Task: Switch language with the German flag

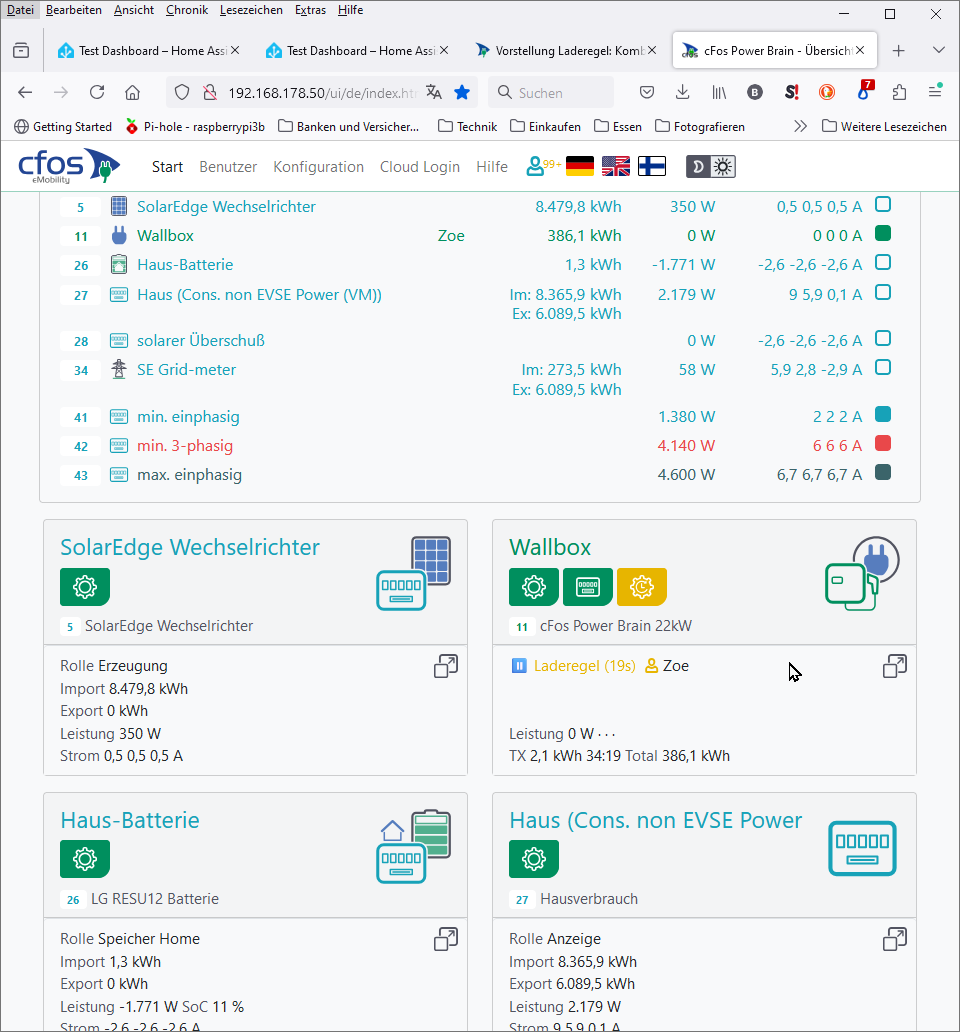Action: coord(580,167)
